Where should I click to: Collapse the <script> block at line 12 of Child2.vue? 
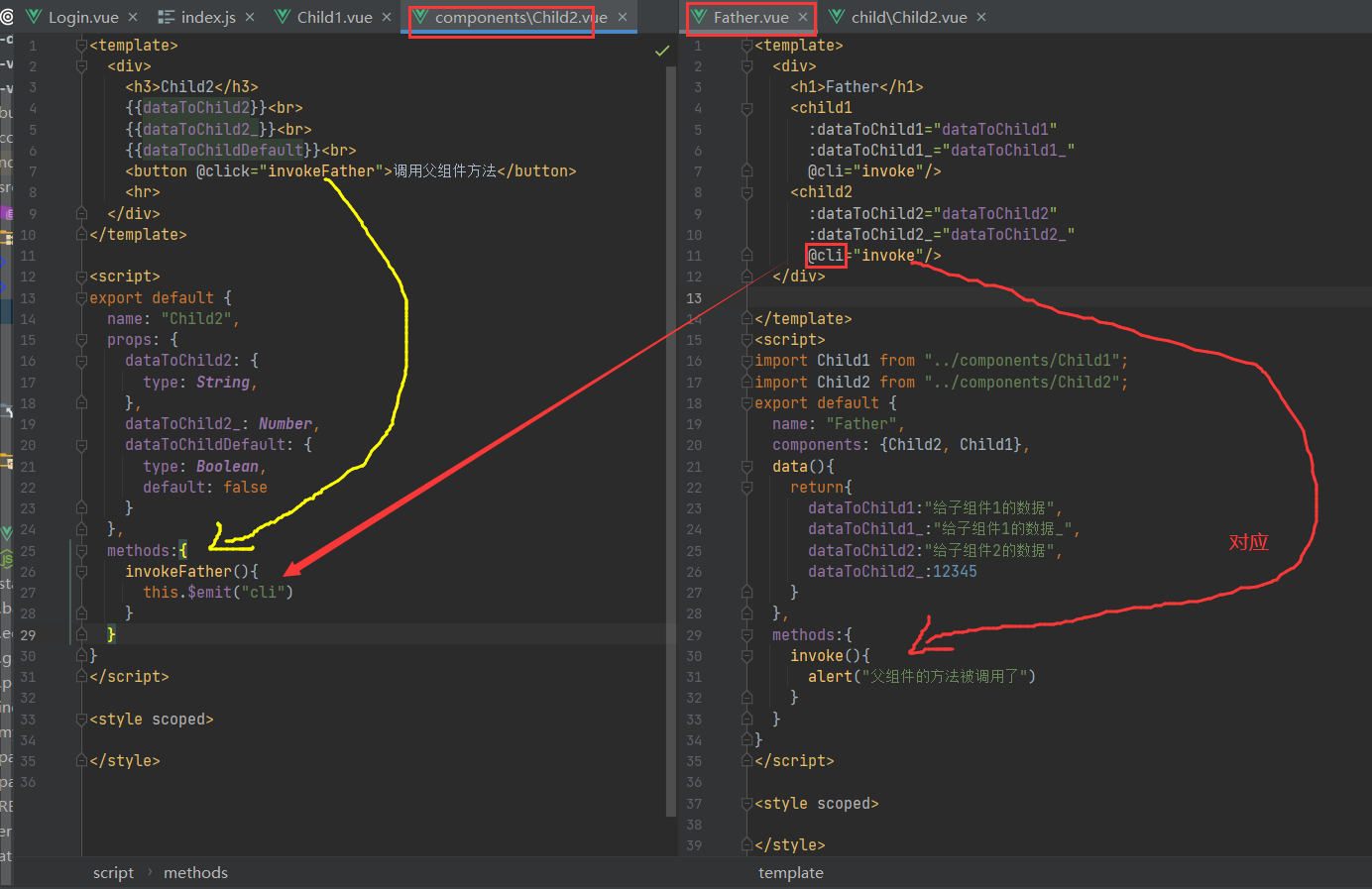[82, 277]
